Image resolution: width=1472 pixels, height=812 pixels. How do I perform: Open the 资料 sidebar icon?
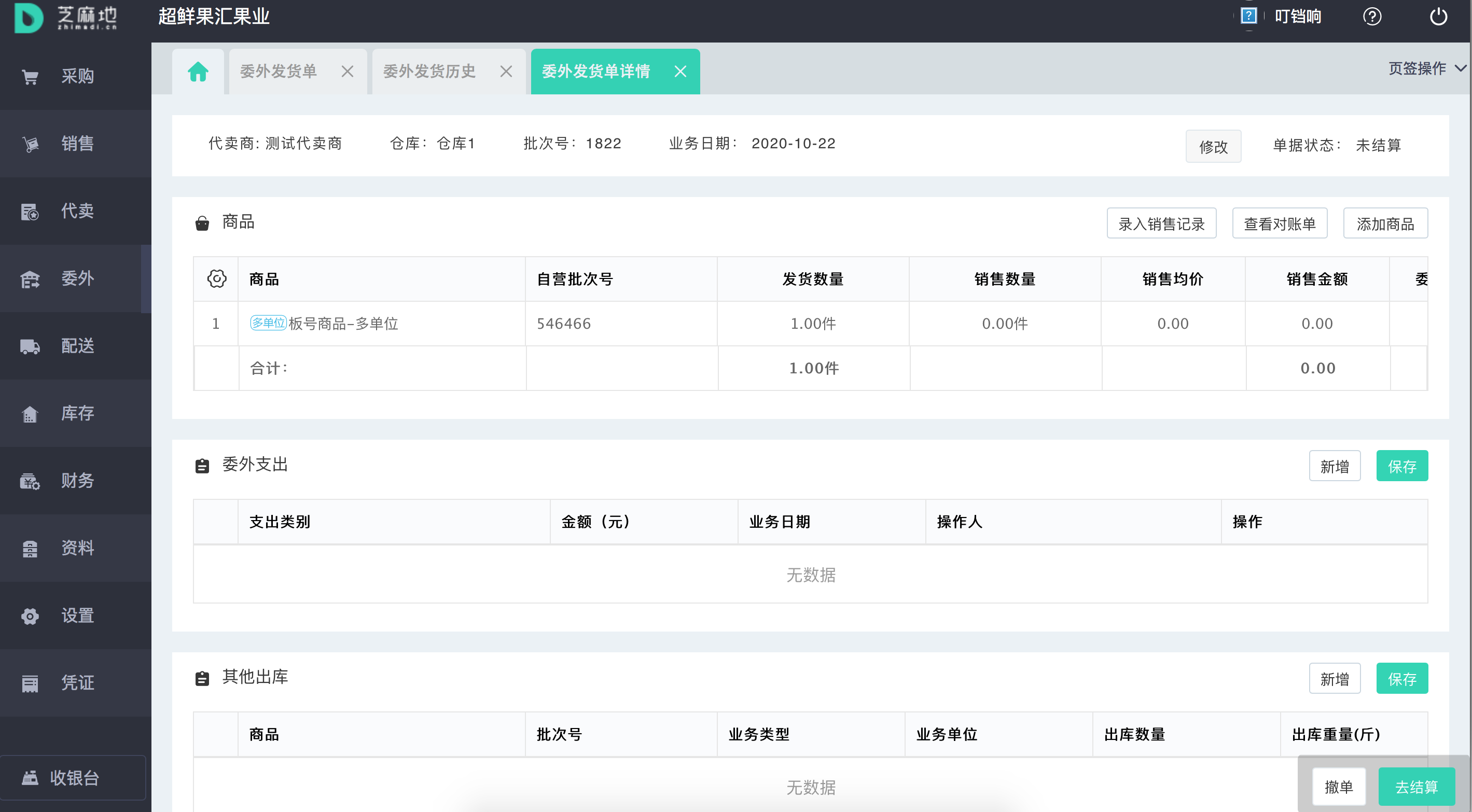(30, 549)
